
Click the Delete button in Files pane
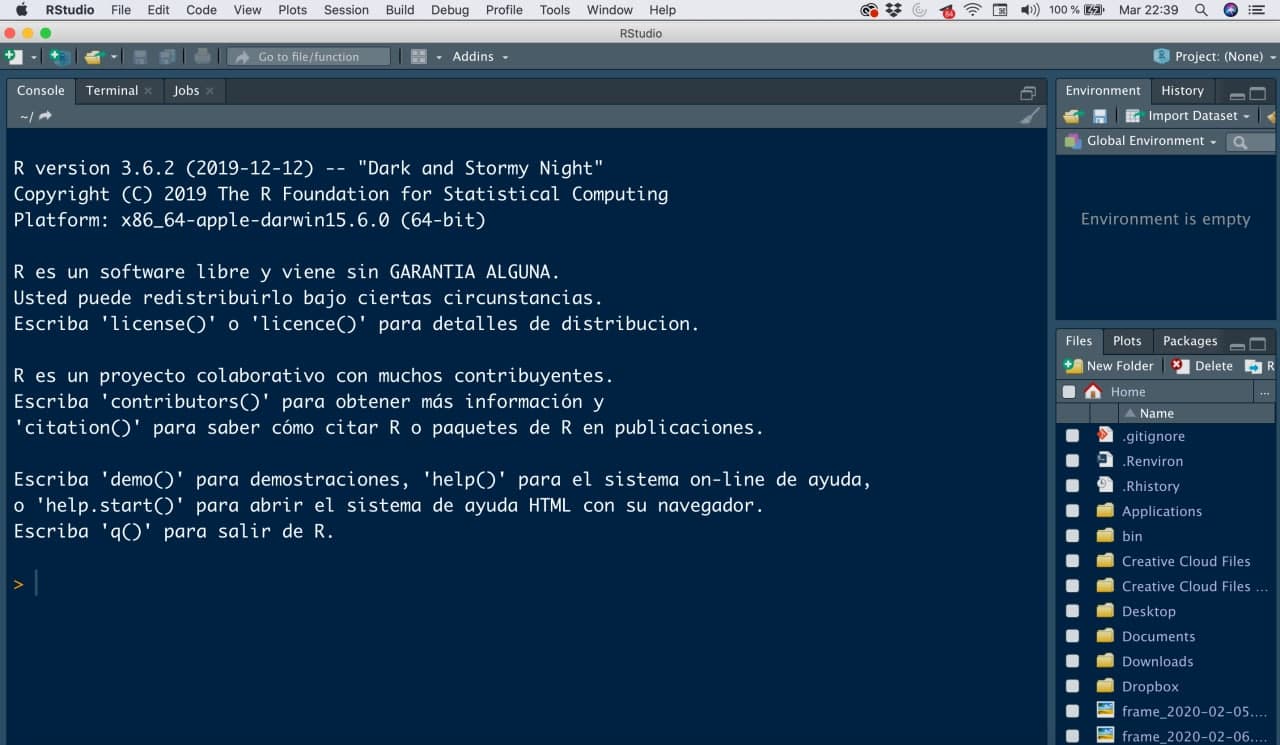point(1203,366)
